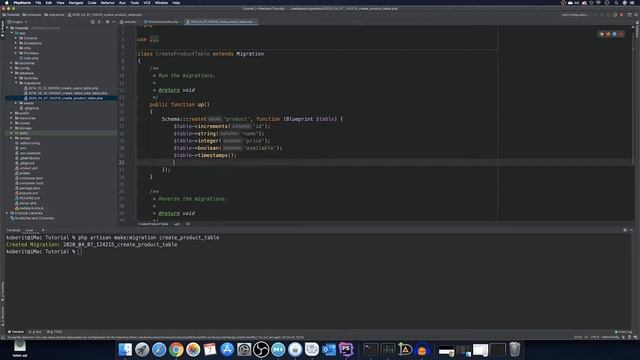Open Outlook from the Dock
640x360 pixels.
(x=329, y=349)
